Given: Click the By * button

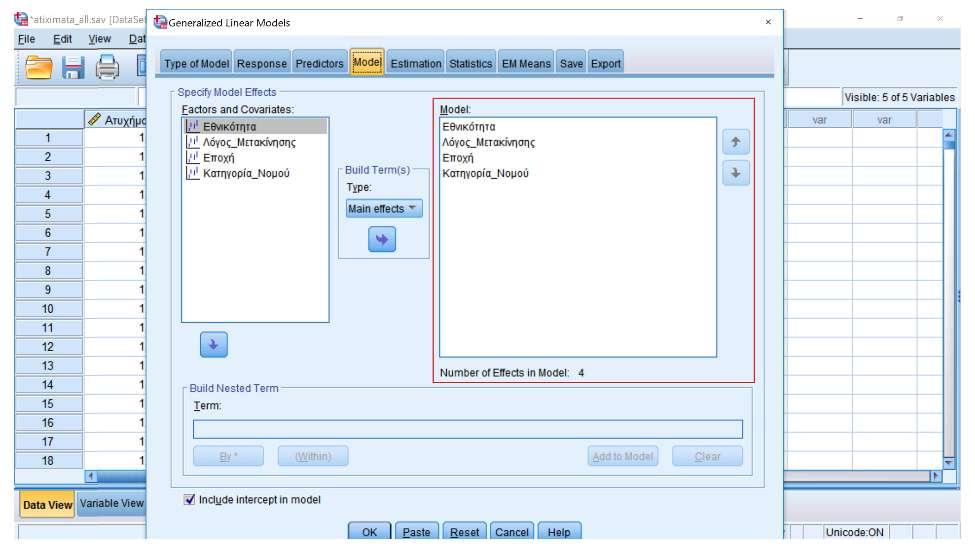Looking at the screenshot, I should 228,456.
